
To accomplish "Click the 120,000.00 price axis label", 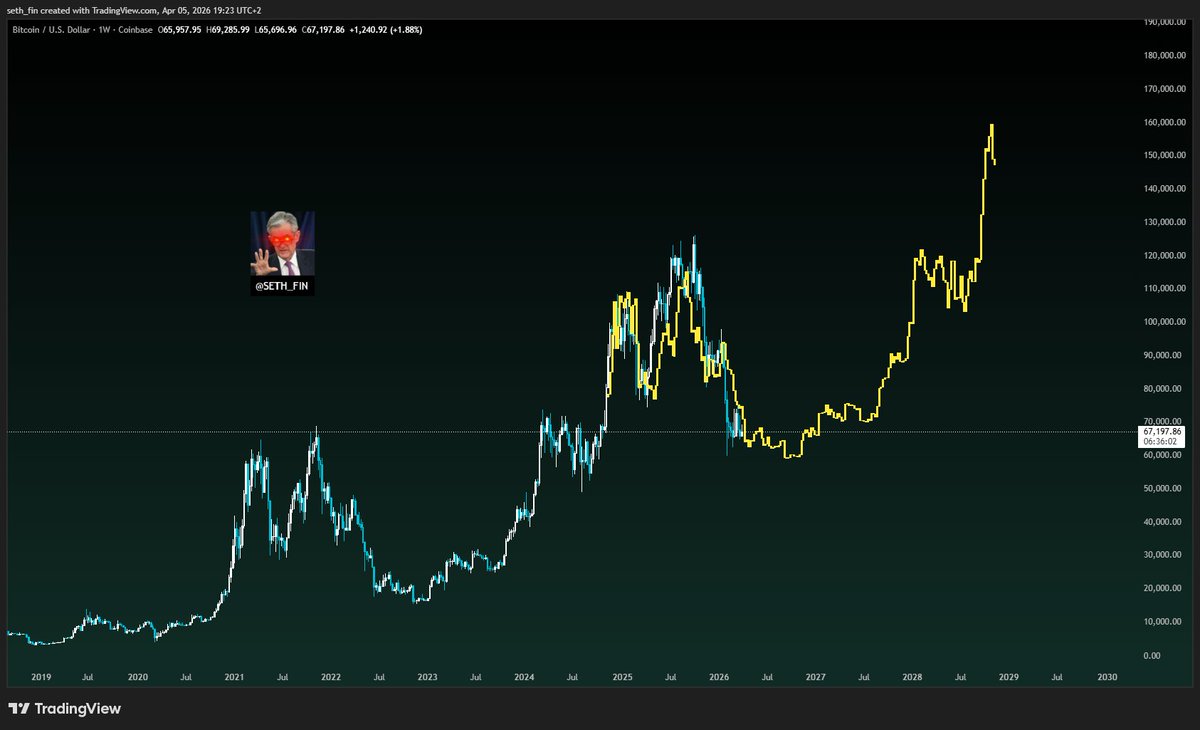I will [1165, 255].
